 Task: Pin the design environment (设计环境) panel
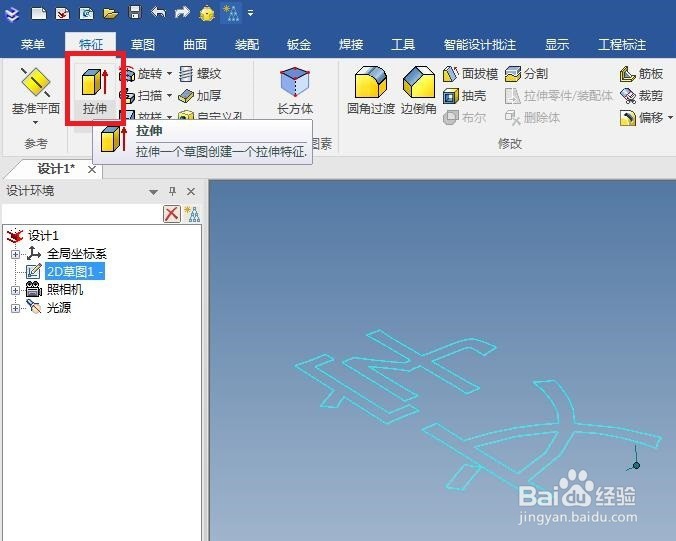click(172, 191)
